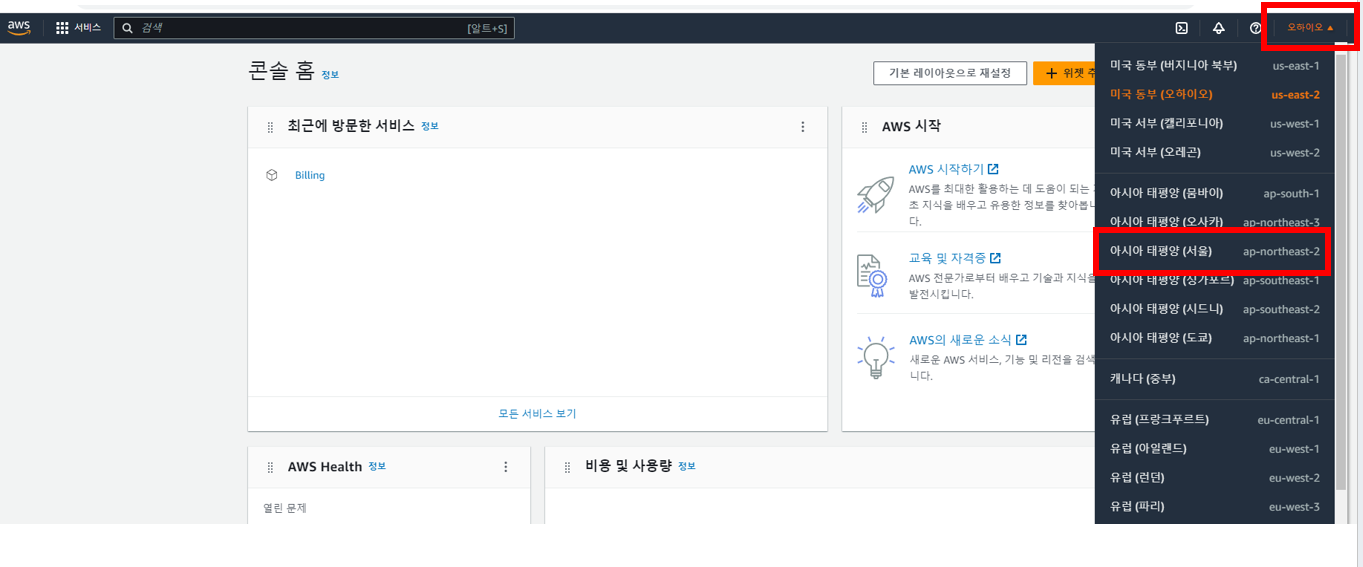Viewport: 1363px width, 567px height.
Task: Select Asia Pacific (Seoul) ap-northeast-2
Action: click(1215, 251)
